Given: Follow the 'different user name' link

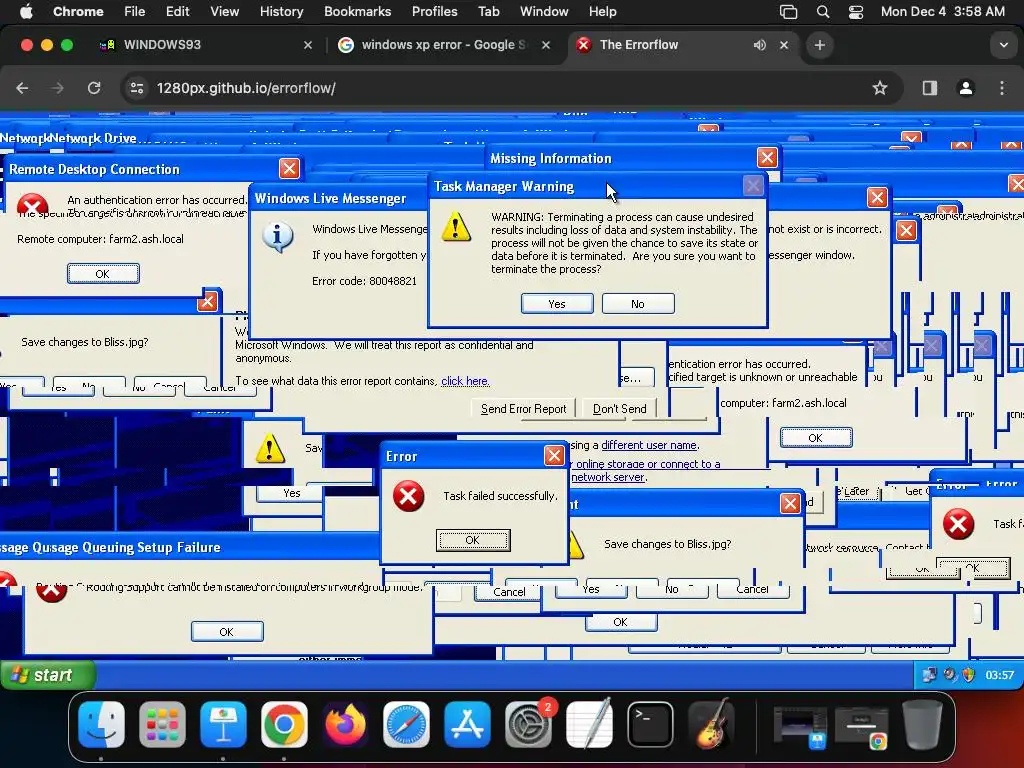Looking at the screenshot, I should click(x=649, y=445).
